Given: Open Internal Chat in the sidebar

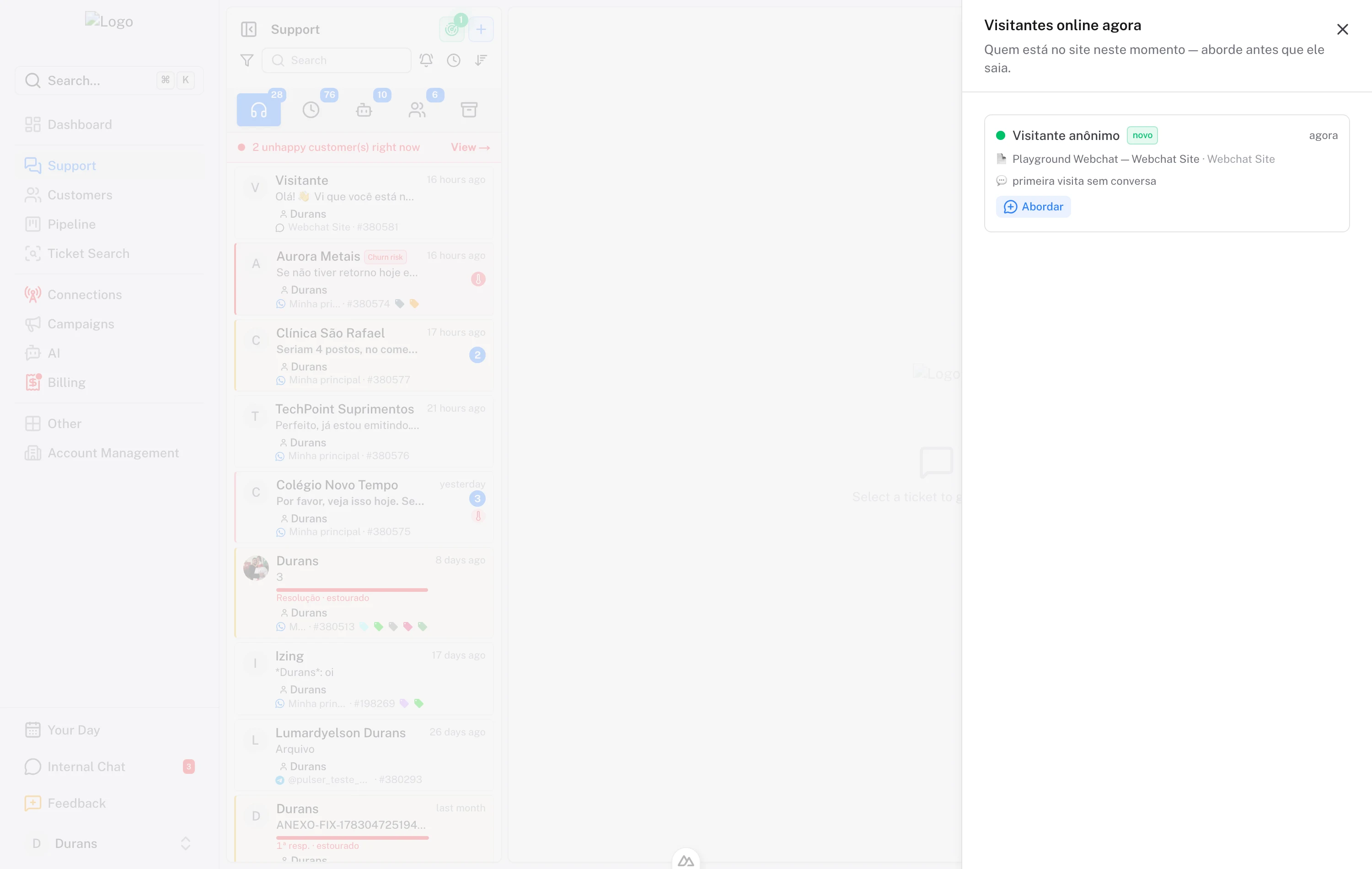Looking at the screenshot, I should 109,767.
